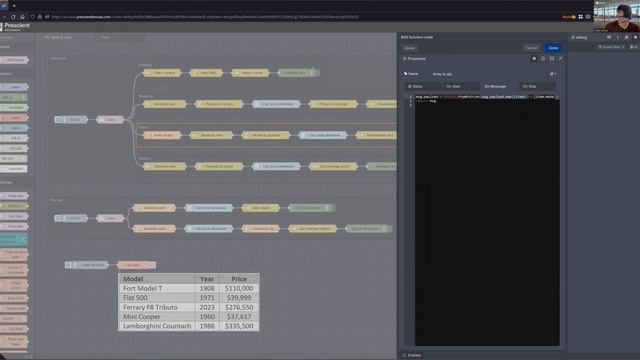Pick the catch node in the palette
Viewport: 640px width, 360px height.
pyautogui.click(x=14, y=118)
